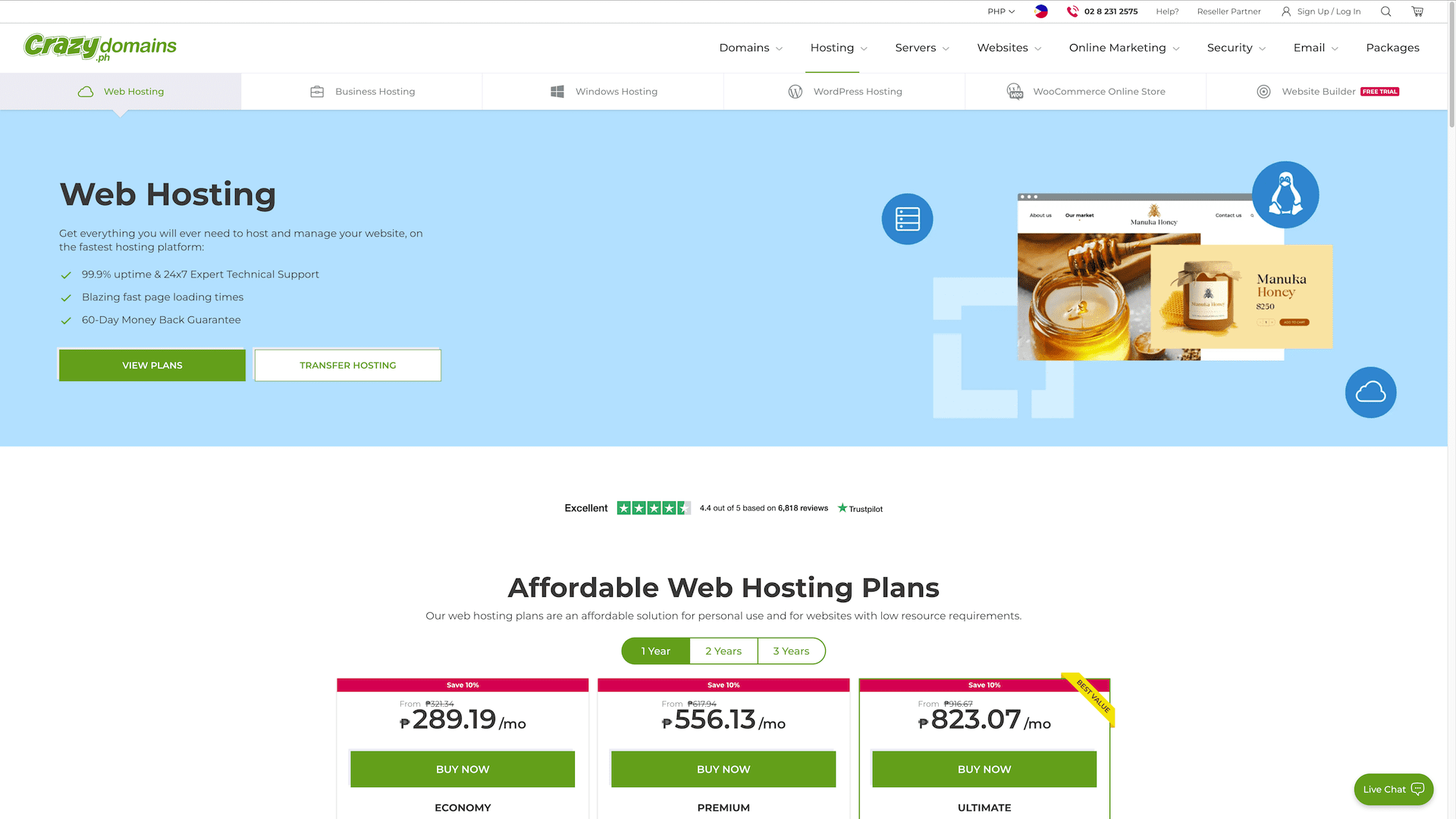Screen dimensions: 1456x819
Task: Click the Website Builder target icon
Action: (1263, 92)
